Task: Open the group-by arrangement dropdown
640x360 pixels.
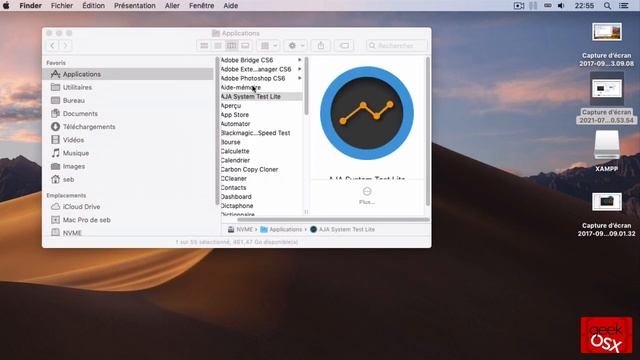Action: [269, 45]
